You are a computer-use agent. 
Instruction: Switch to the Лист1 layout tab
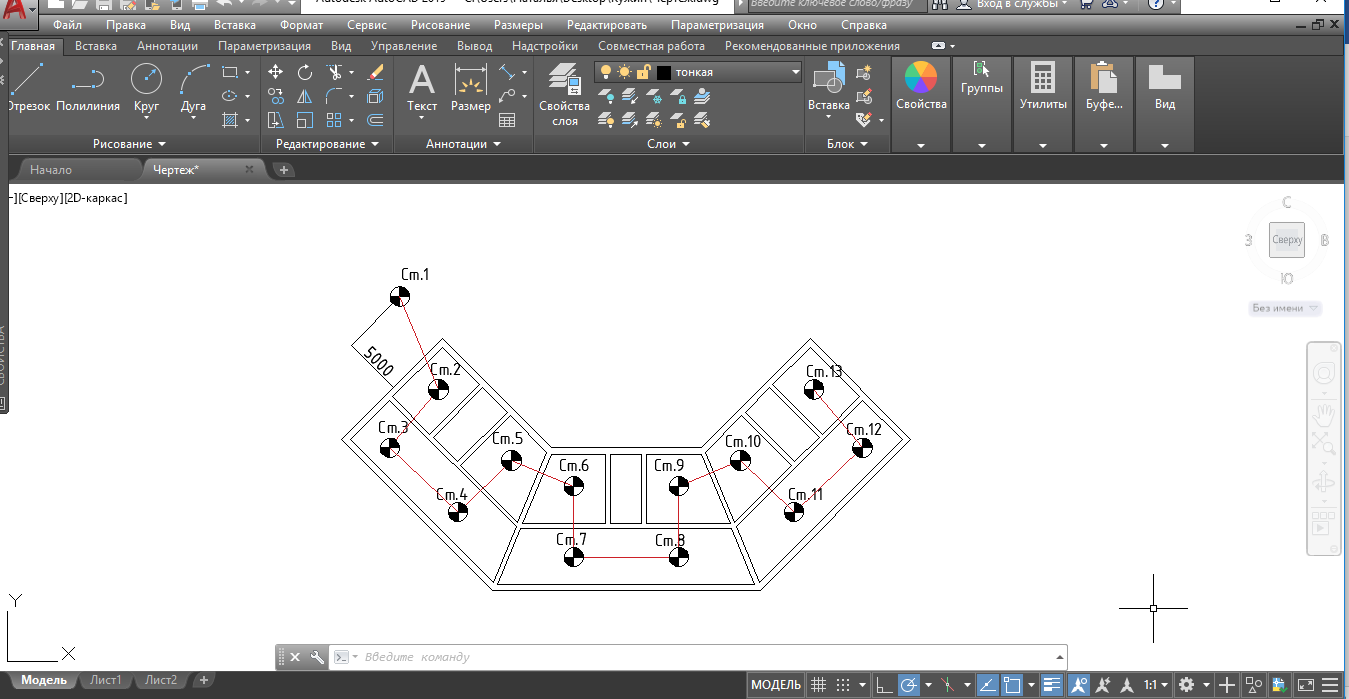pyautogui.click(x=106, y=680)
